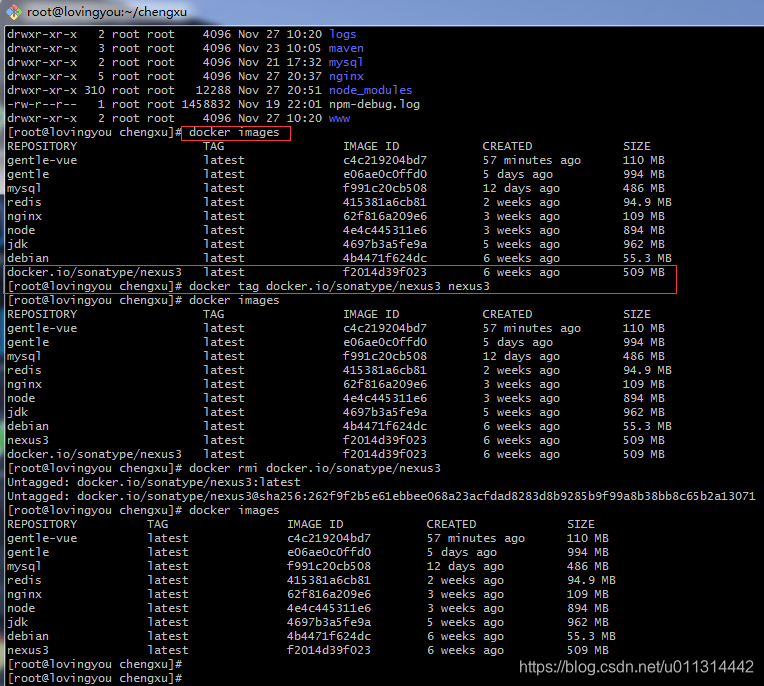Click the first 'docker images' command boxed in red

tap(234, 133)
